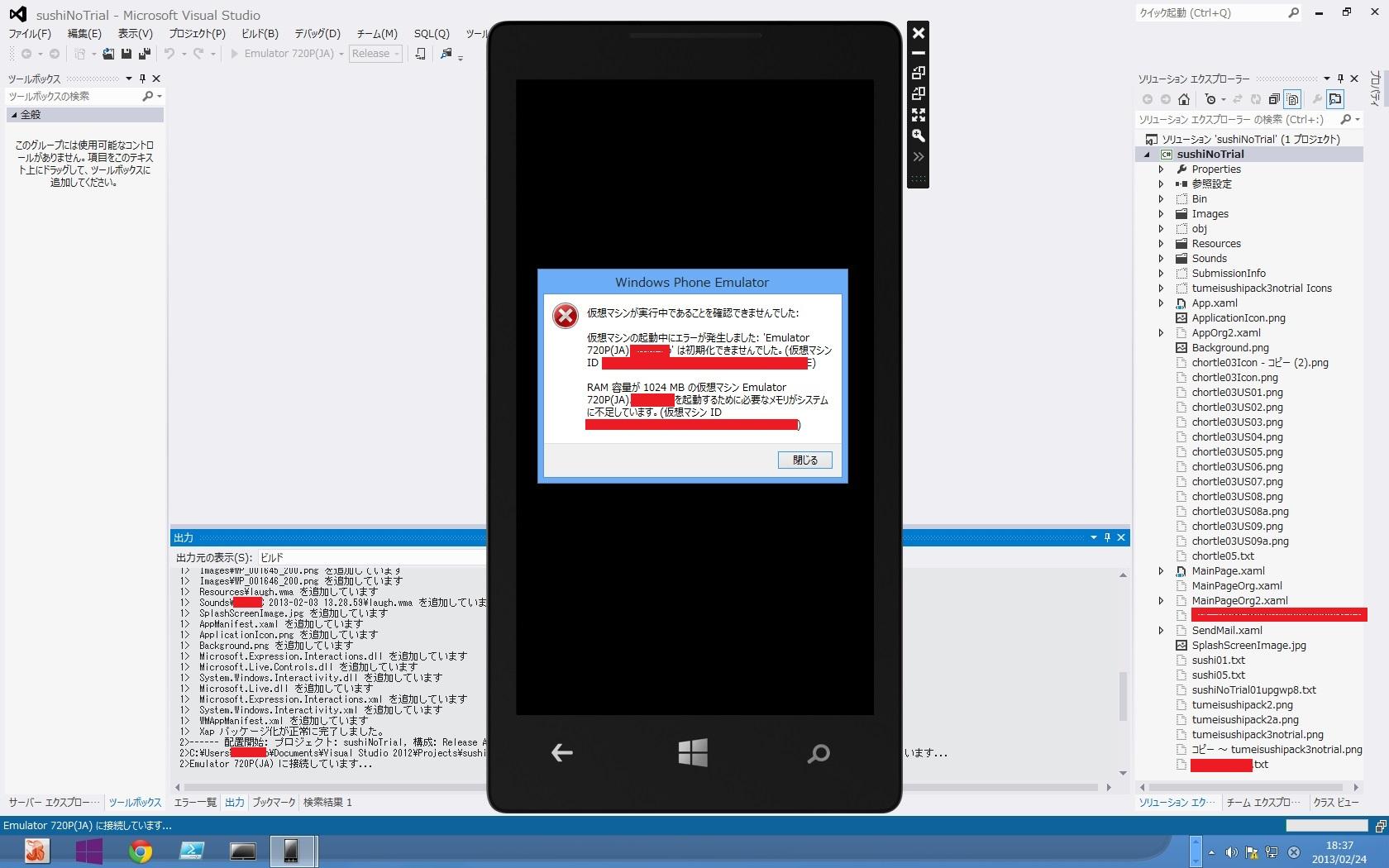1389x868 pixels.
Task: Select MainPage.xaml in Solution Explorer
Action: (1228, 571)
